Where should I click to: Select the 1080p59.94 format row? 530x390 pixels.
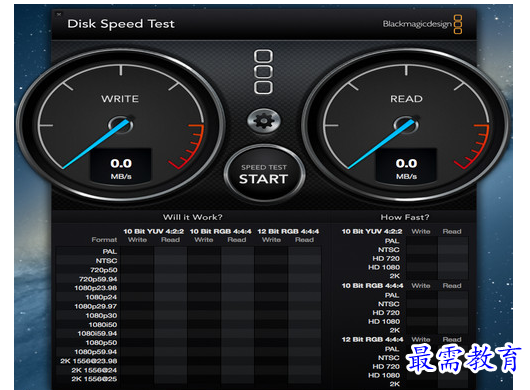pos(188,351)
